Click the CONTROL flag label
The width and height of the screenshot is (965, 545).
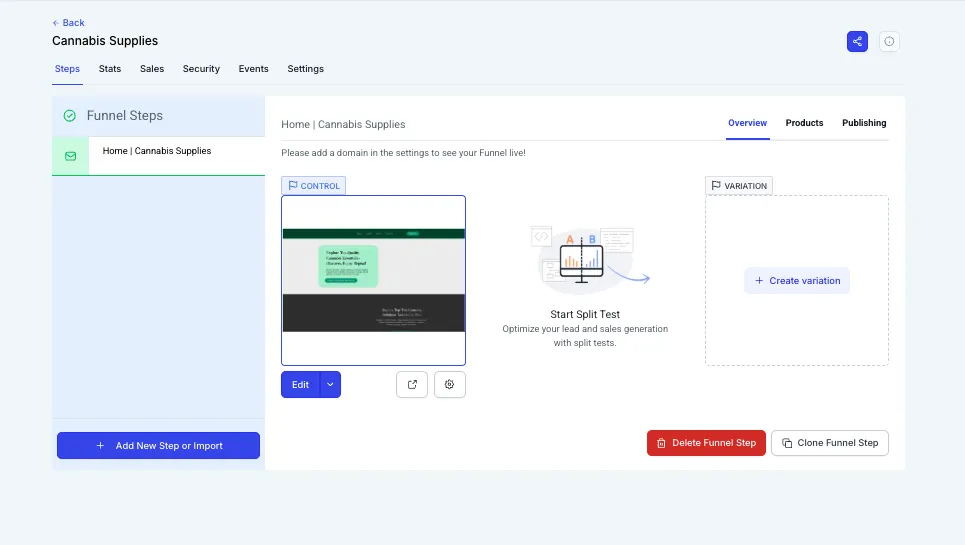[313, 186]
